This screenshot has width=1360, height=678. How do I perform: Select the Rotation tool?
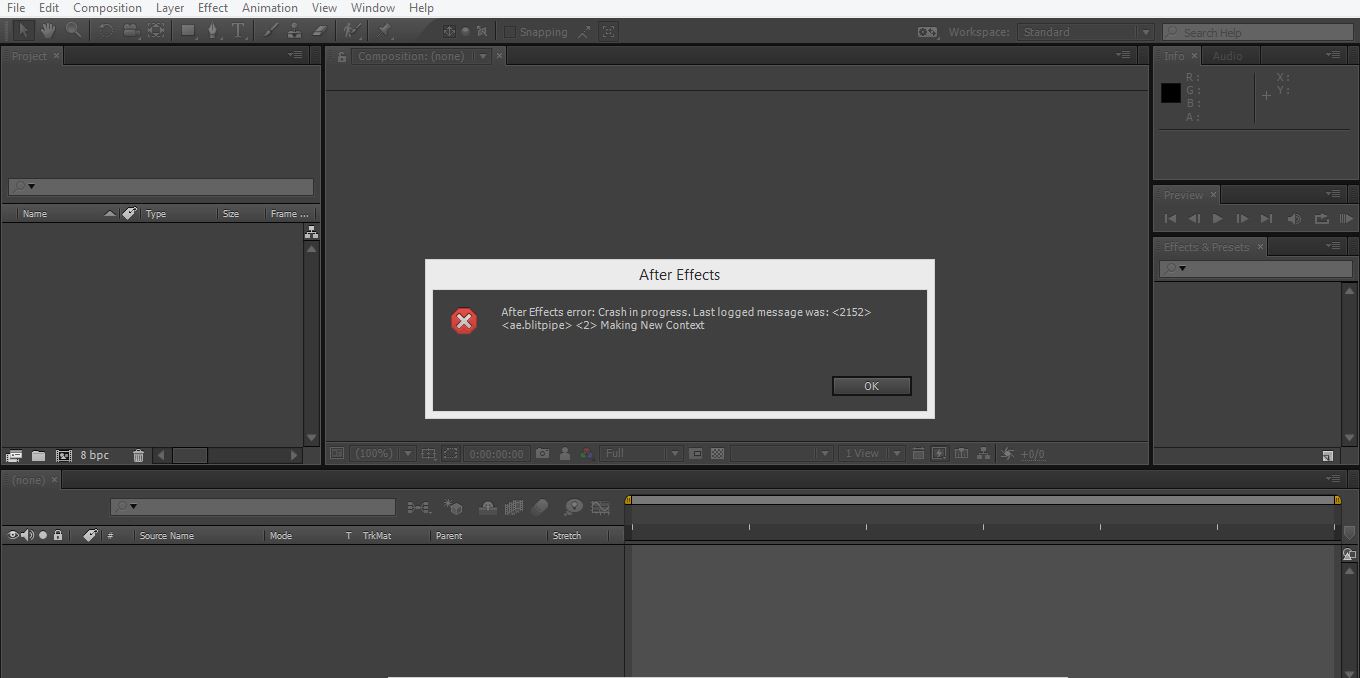(x=106, y=31)
